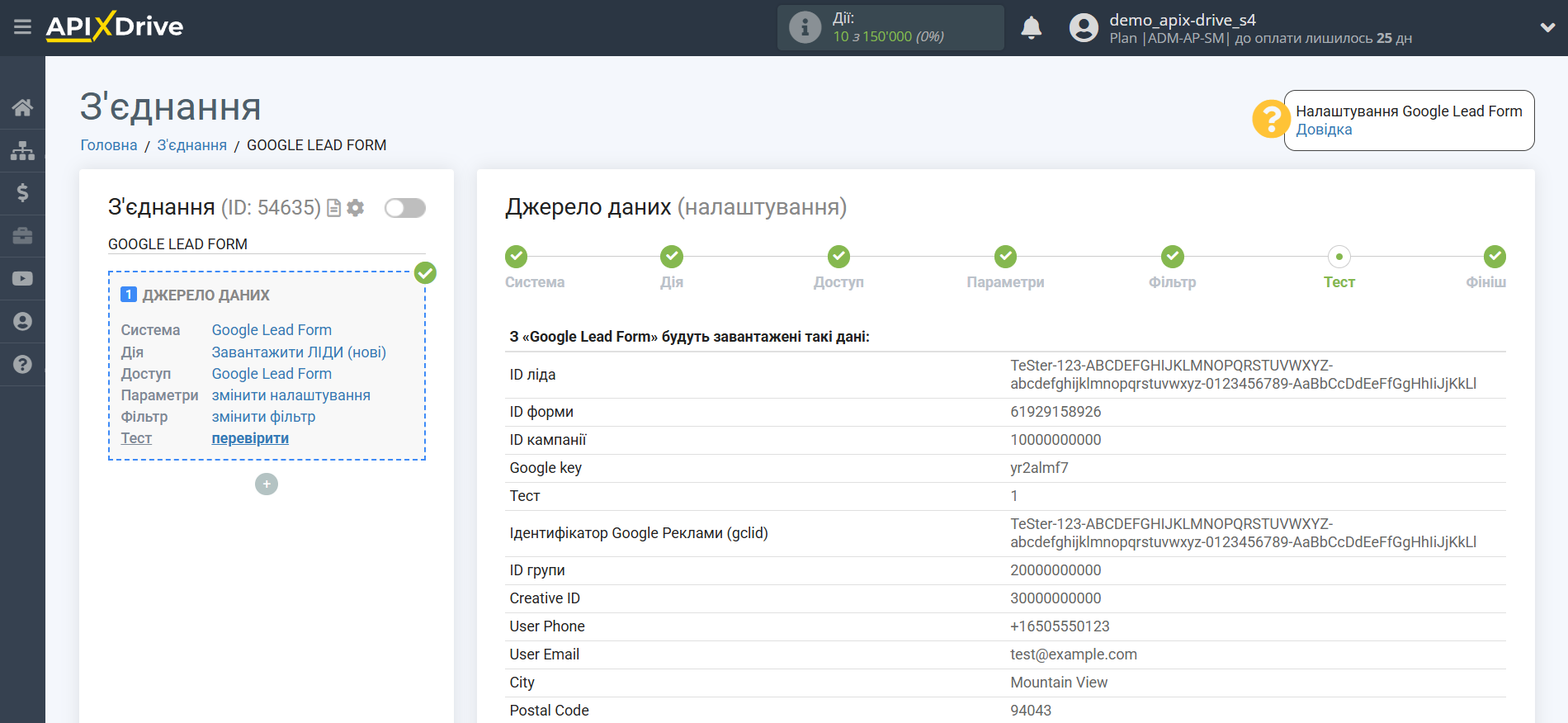Viewport: 1568px width, 723px height.
Task: Click the yellow help question mark icon
Action: coord(1271,120)
